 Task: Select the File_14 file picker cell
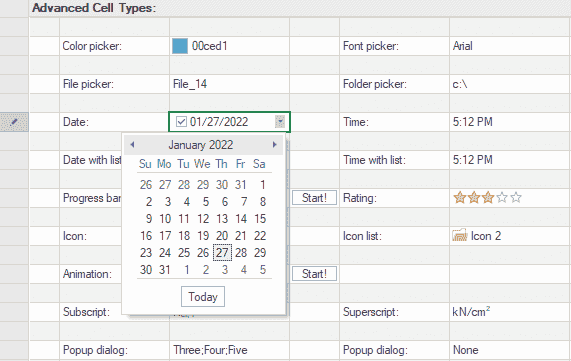[x=229, y=84]
